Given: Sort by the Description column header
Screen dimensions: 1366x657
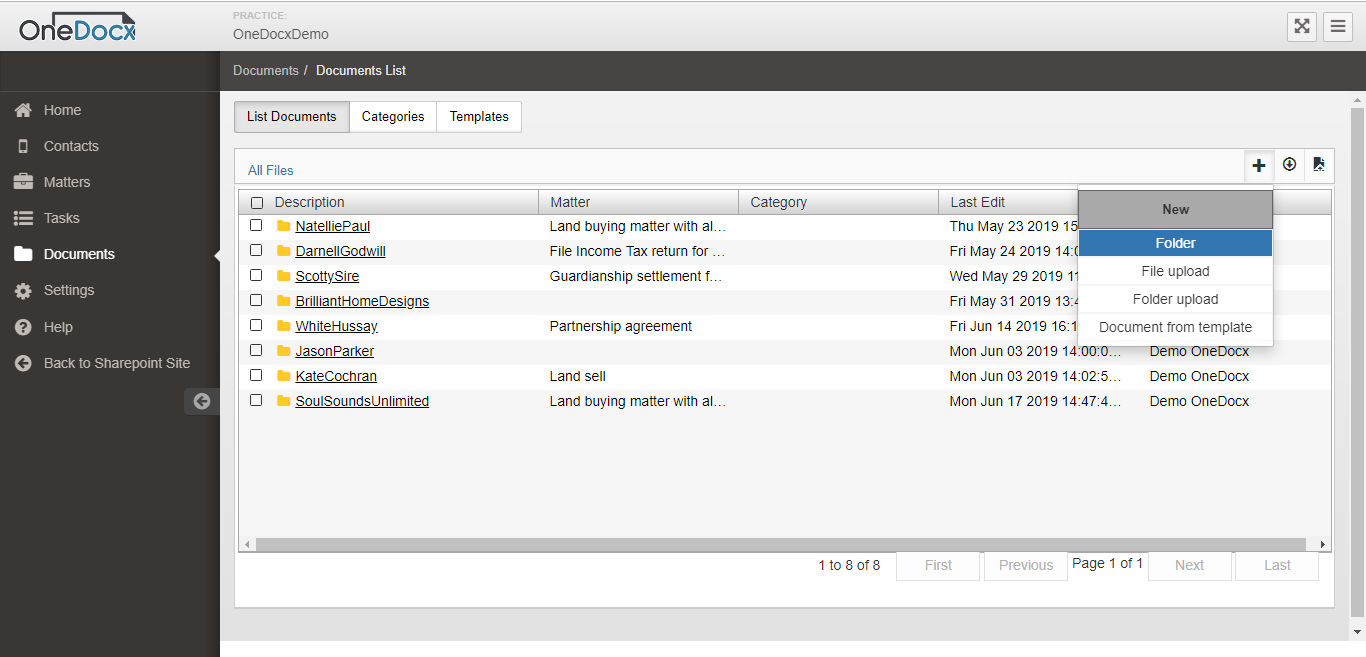Looking at the screenshot, I should pyautogui.click(x=310, y=202).
